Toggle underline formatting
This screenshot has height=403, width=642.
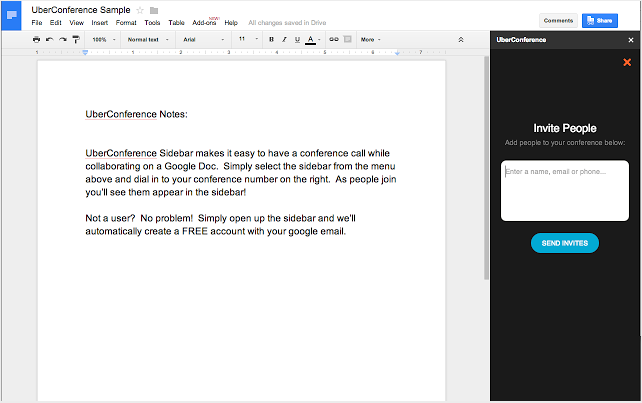click(x=297, y=39)
